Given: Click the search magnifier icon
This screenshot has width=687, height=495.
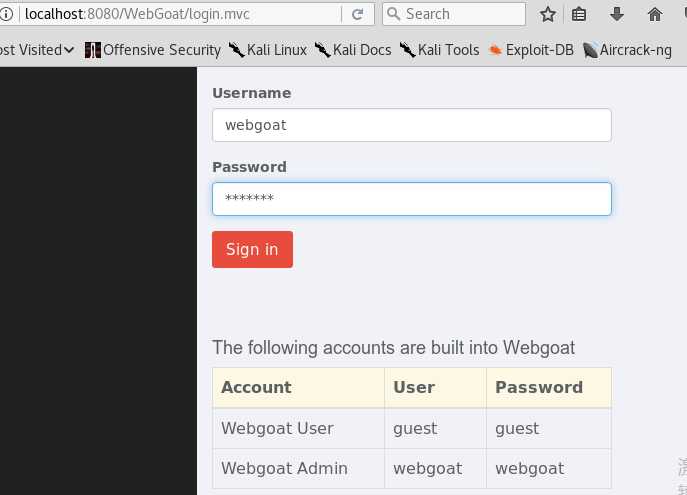Looking at the screenshot, I should click(393, 14).
